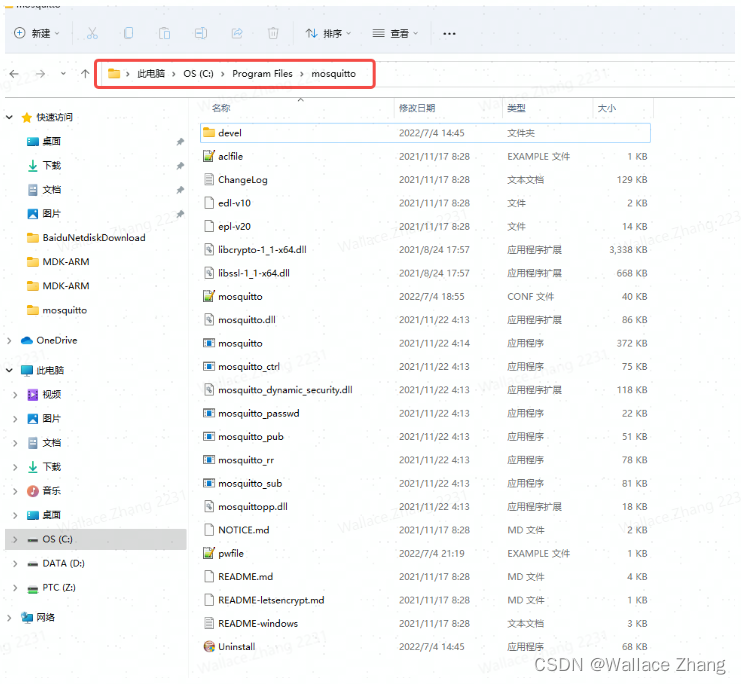Open BaiduNetdiskDownload in sidebar

click(x=94, y=238)
